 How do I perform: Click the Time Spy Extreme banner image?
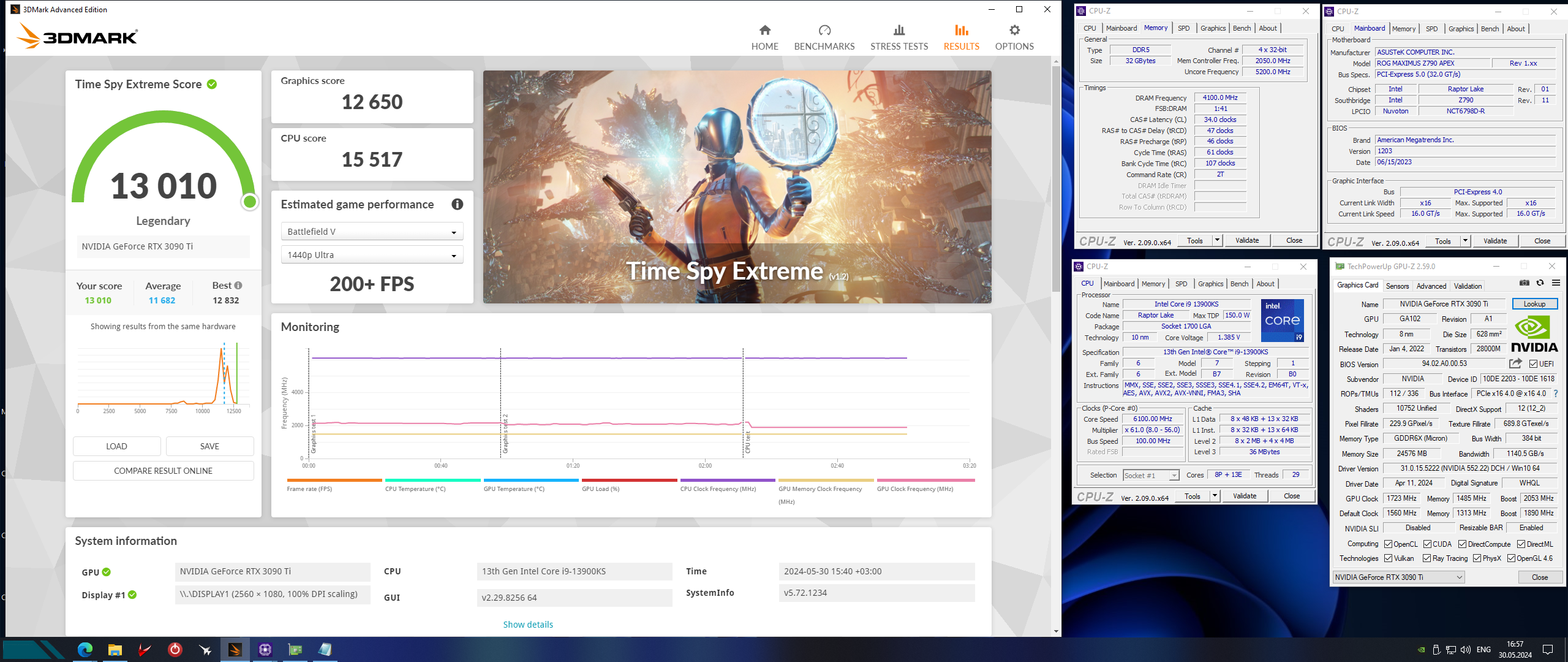coord(737,187)
